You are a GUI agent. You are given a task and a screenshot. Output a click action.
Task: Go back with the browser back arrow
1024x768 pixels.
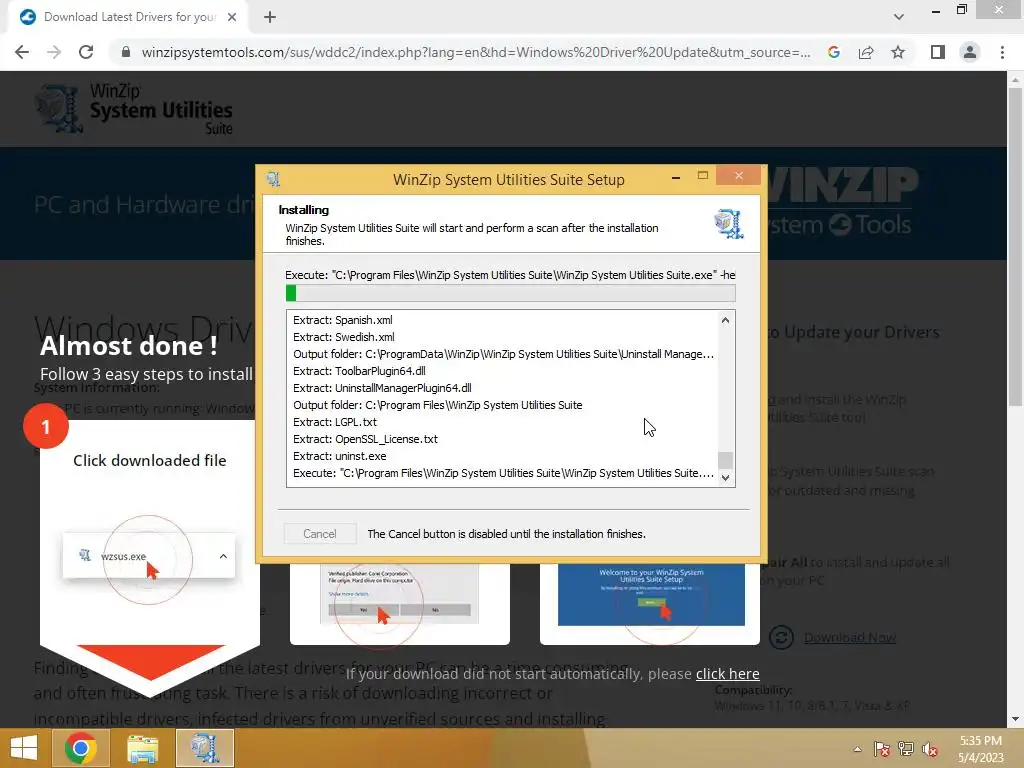pos(22,52)
